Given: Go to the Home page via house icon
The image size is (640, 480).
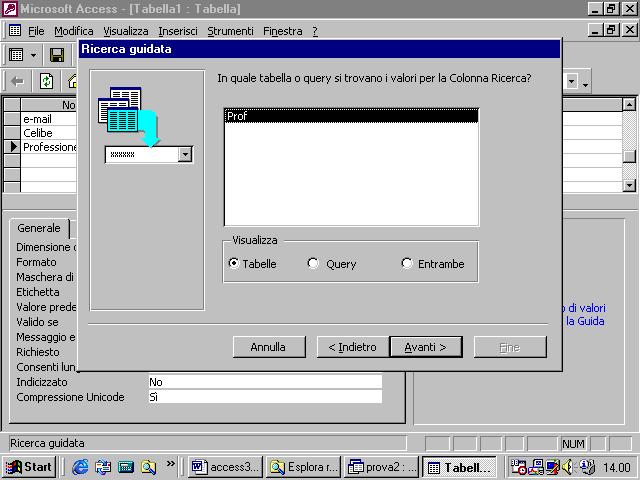Looking at the screenshot, I should point(73,81).
